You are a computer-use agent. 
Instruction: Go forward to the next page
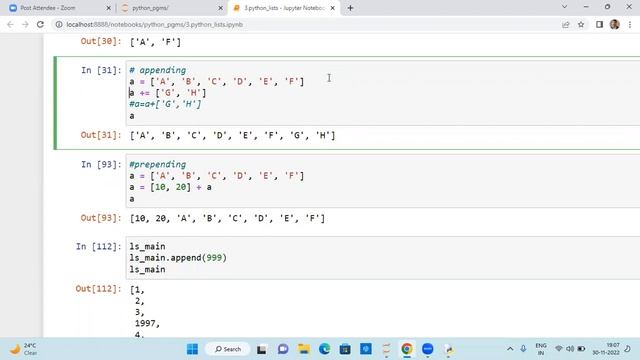click(25, 24)
